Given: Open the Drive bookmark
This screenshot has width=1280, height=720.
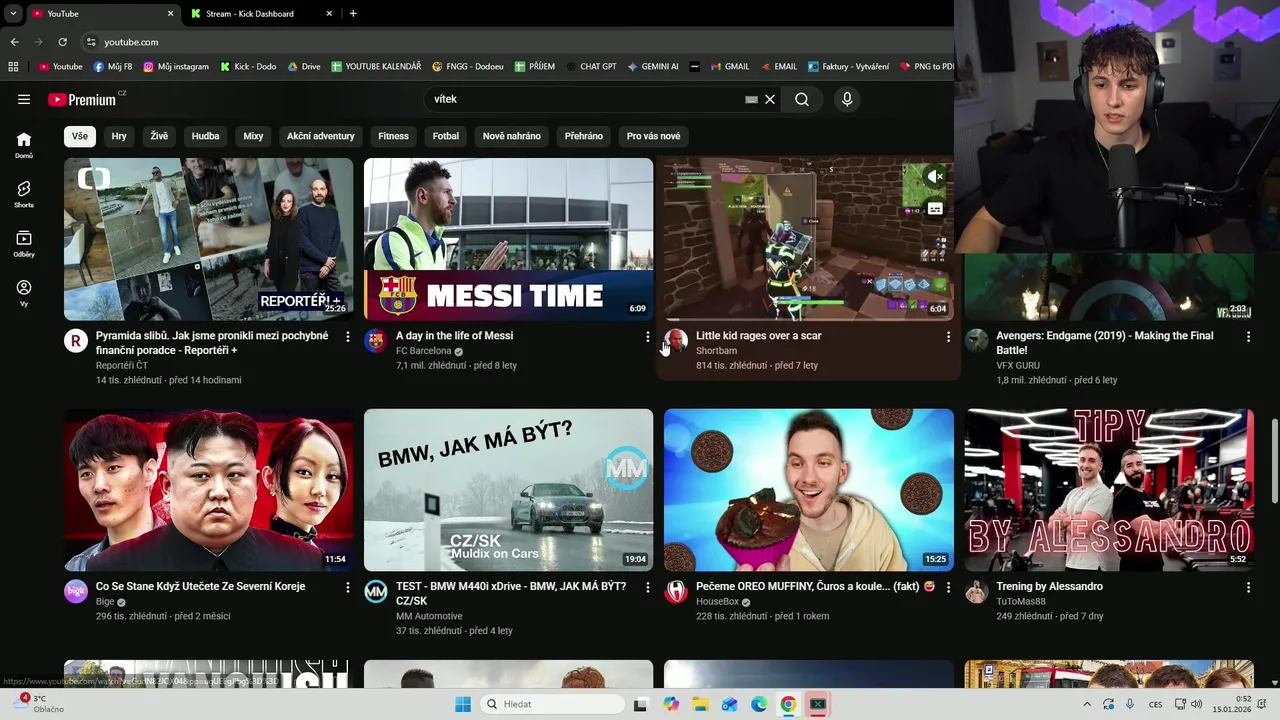Looking at the screenshot, I should tap(304, 67).
